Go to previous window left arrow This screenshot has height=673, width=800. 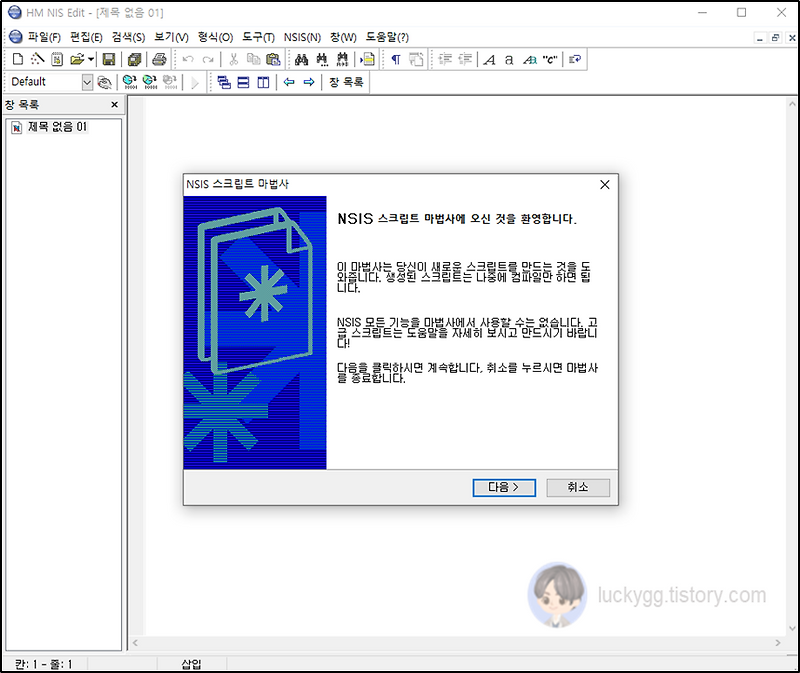pos(289,82)
